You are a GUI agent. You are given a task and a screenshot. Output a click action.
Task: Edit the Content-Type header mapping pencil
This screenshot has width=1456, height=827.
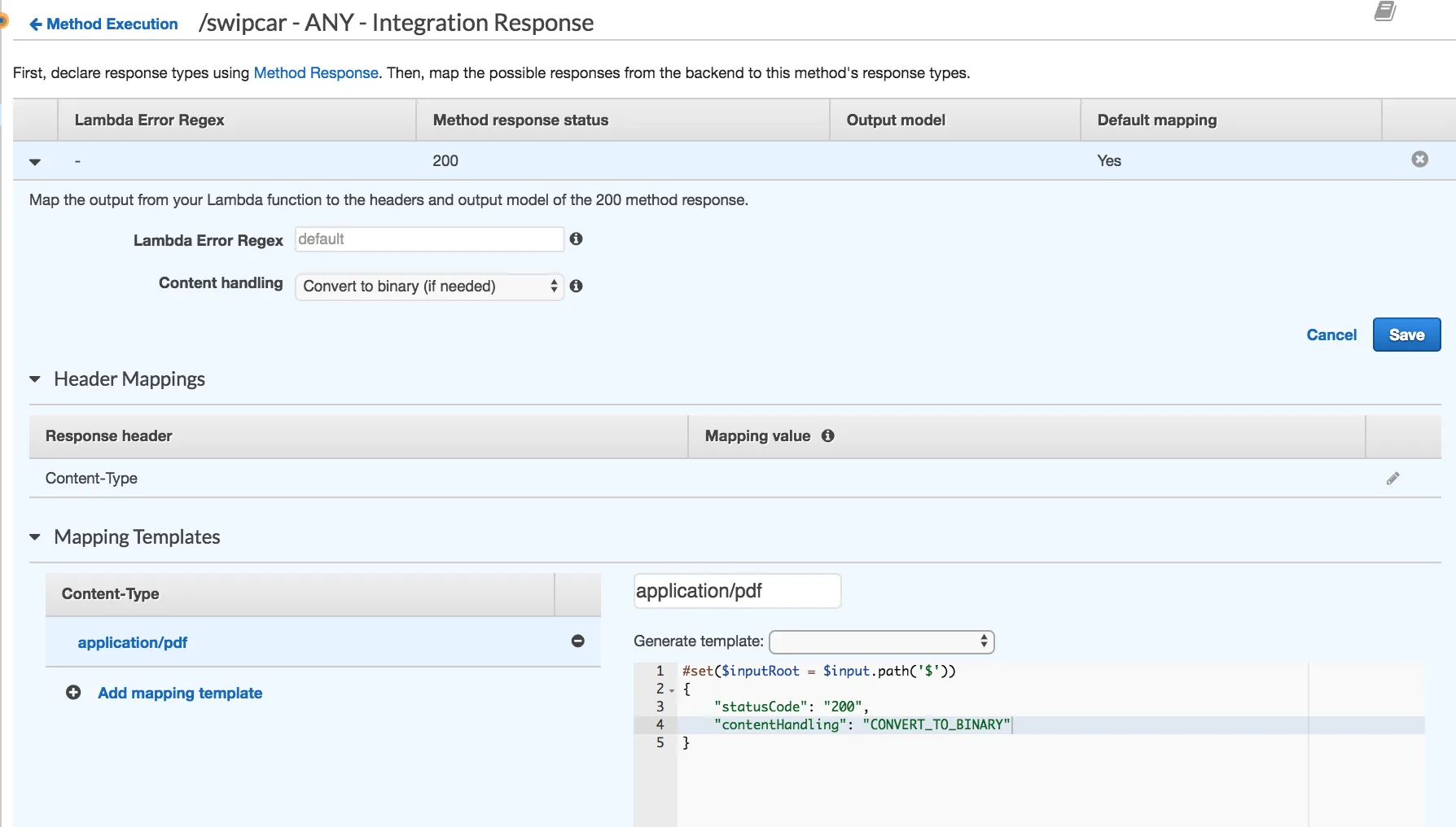[1392, 479]
